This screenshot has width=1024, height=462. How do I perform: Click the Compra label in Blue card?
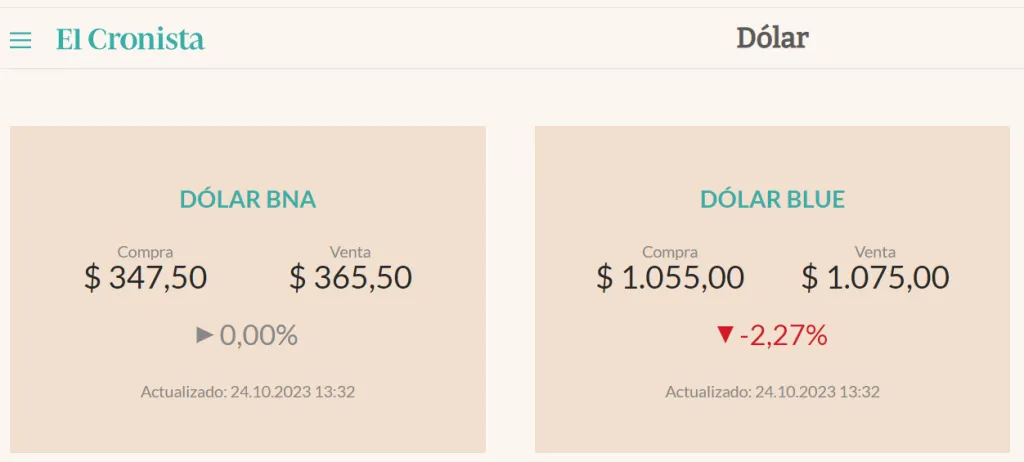tap(670, 252)
